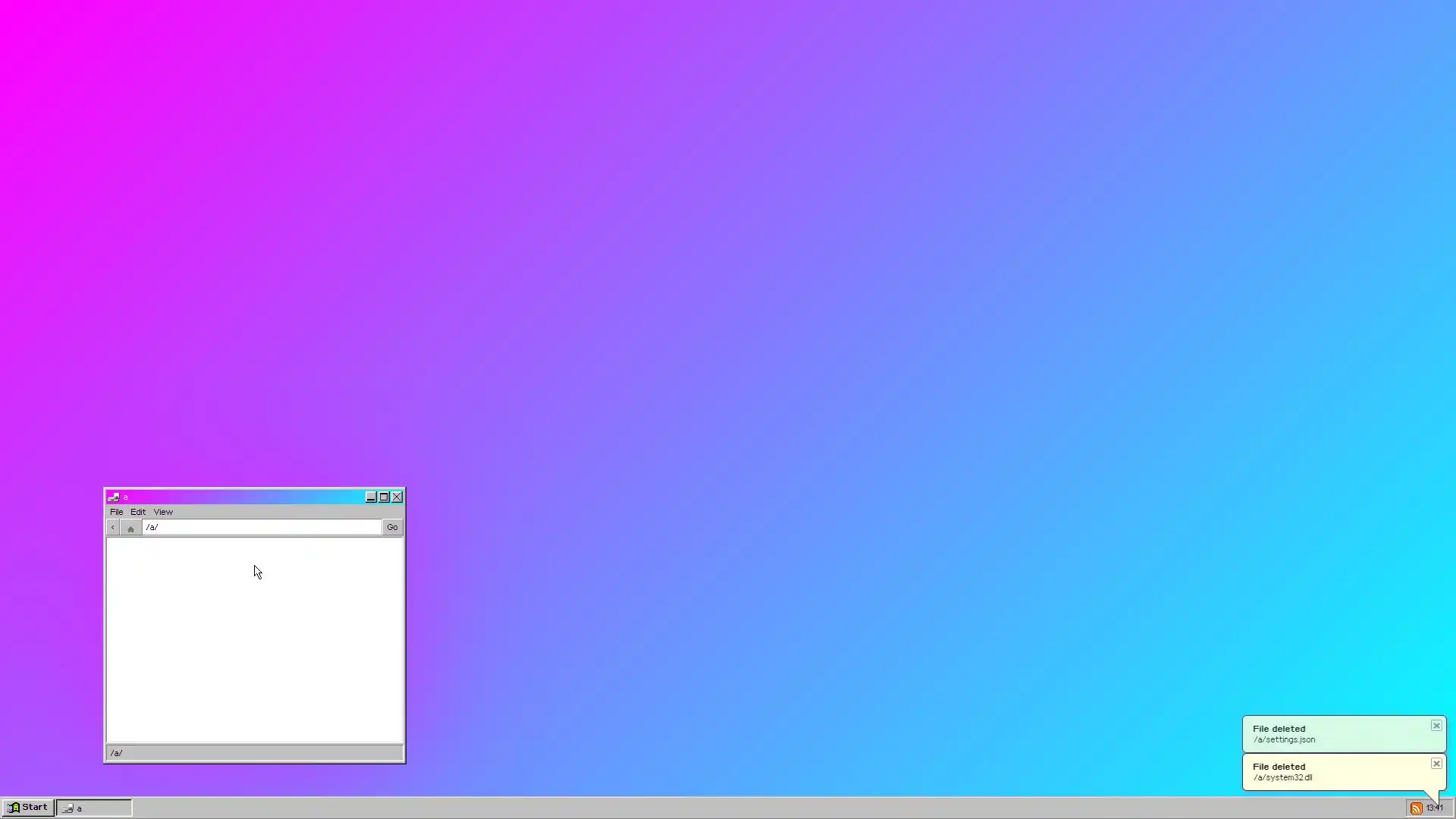Click the file manager title bar icon
The width and height of the screenshot is (1456, 819).
coord(114,497)
